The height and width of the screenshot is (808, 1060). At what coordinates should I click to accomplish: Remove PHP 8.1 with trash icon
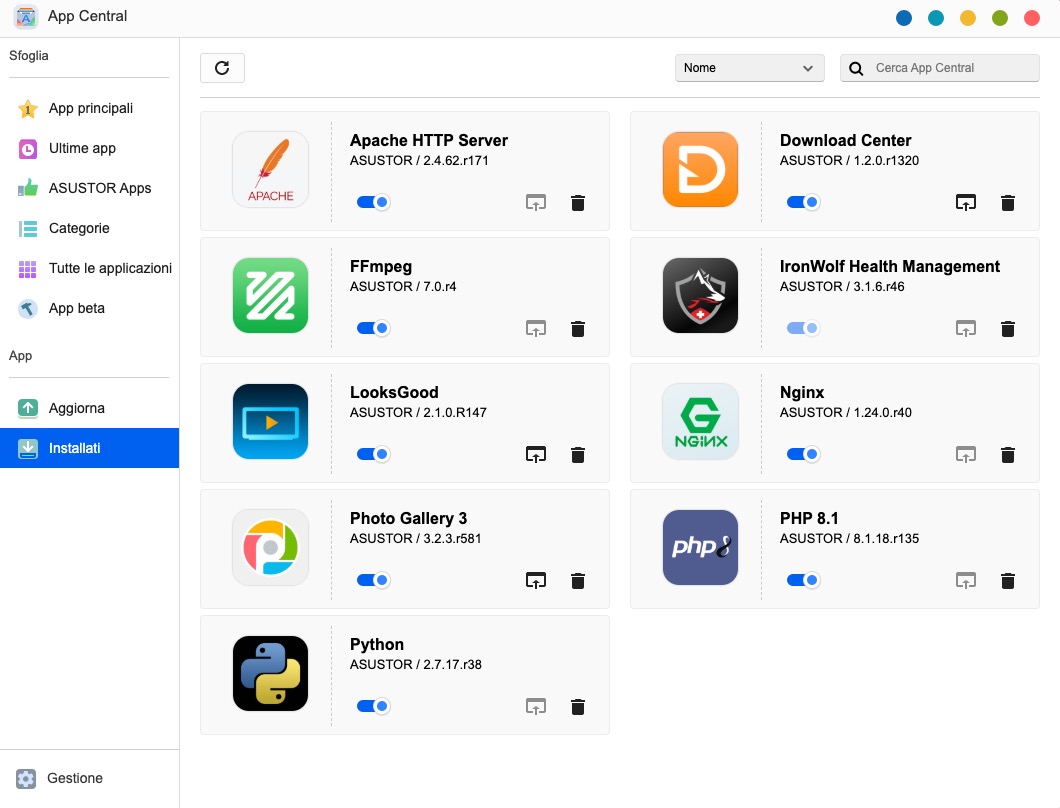(x=1008, y=581)
